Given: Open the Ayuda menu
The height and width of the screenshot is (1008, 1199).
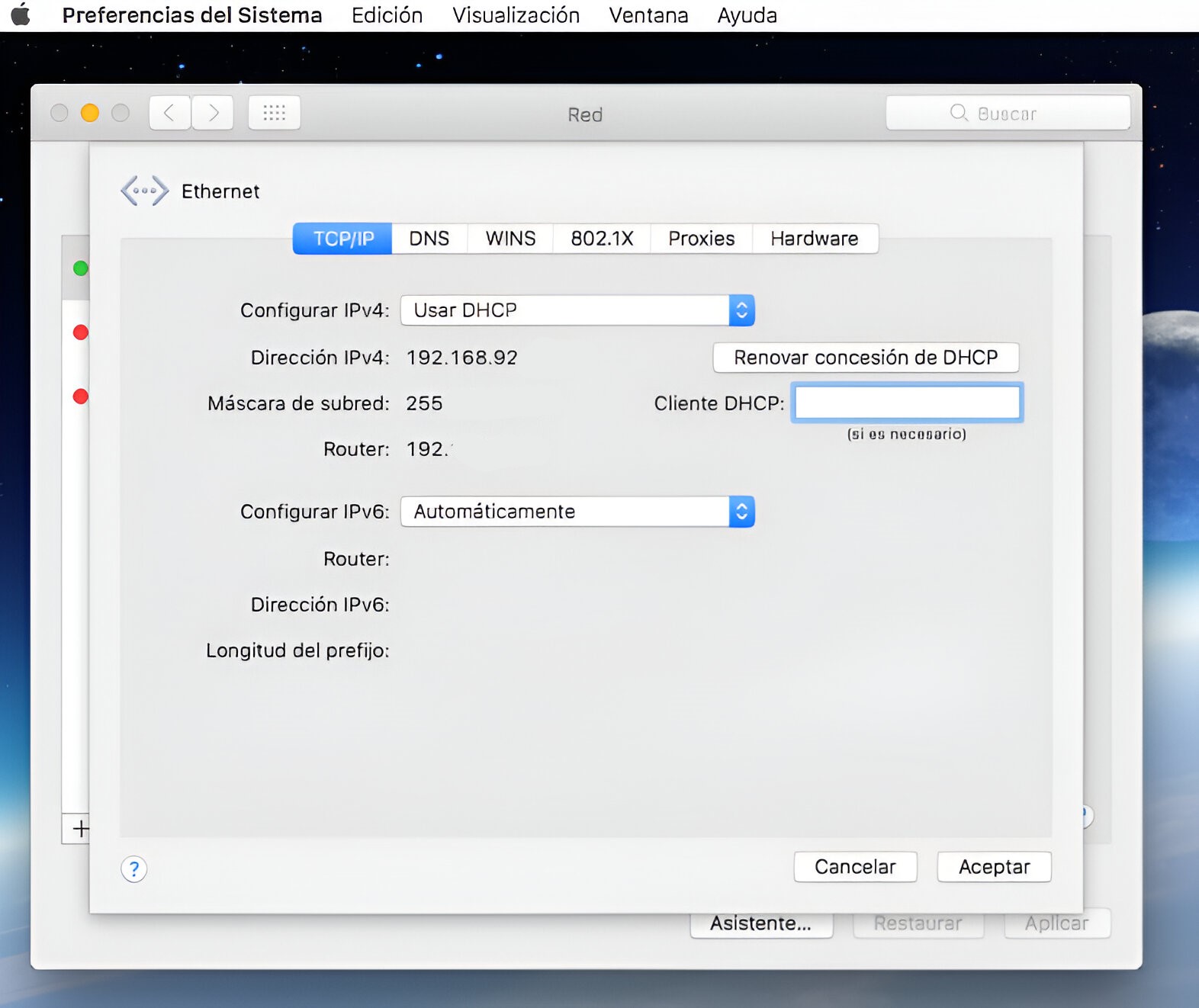Looking at the screenshot, I should coord(747,15).
